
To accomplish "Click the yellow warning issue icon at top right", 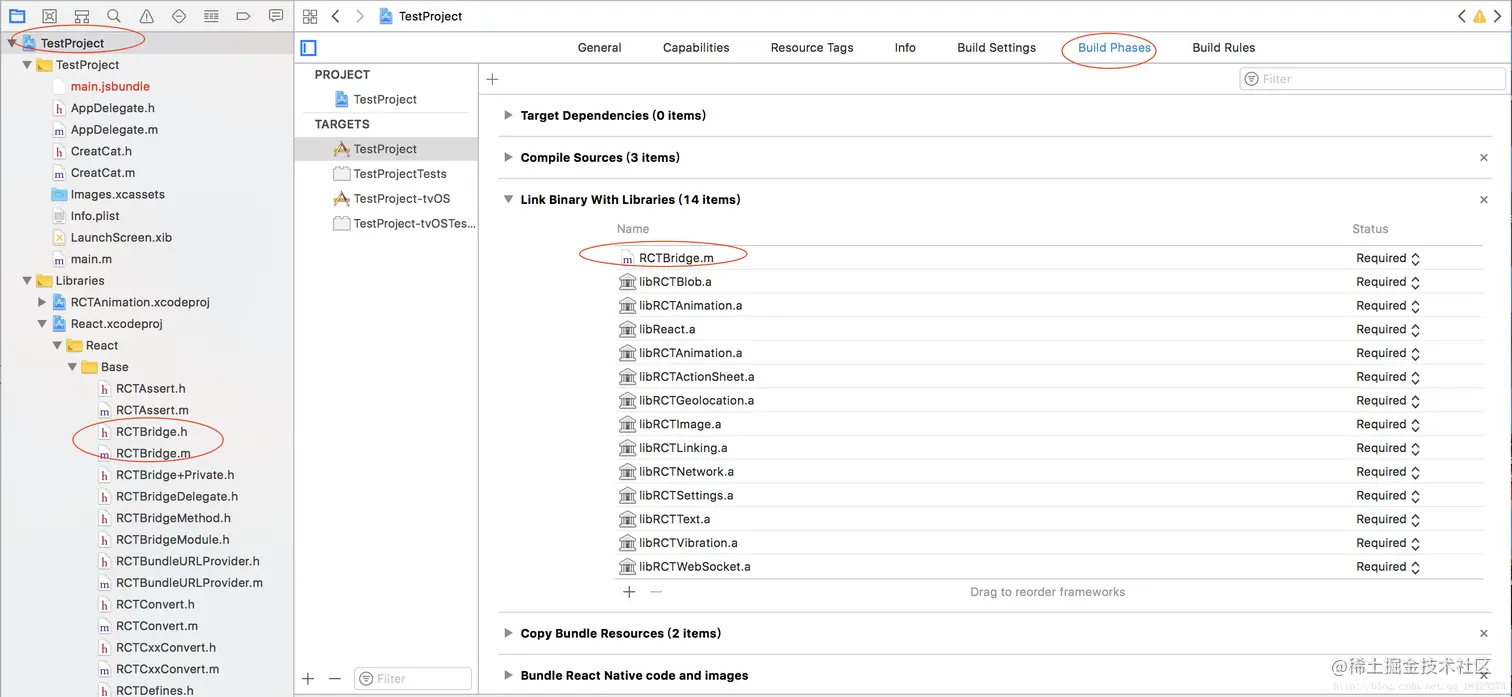I will [x=1480, y=16].
